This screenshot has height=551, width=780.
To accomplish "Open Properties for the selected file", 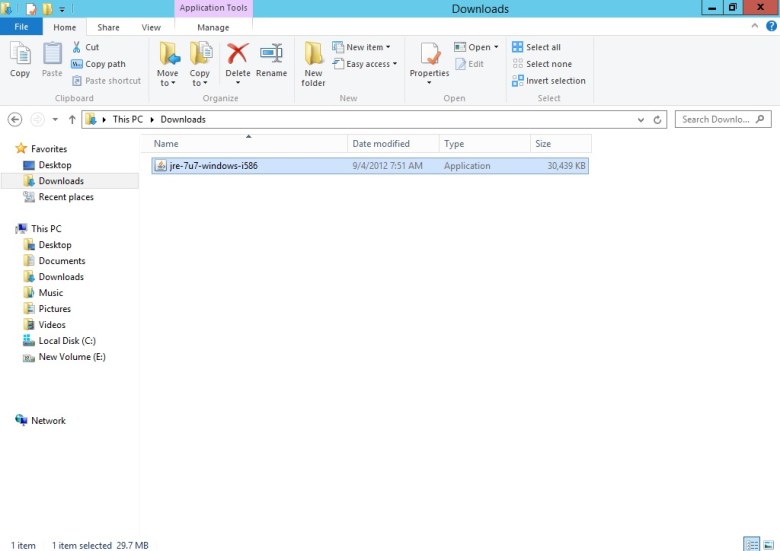I will point(429,56).
